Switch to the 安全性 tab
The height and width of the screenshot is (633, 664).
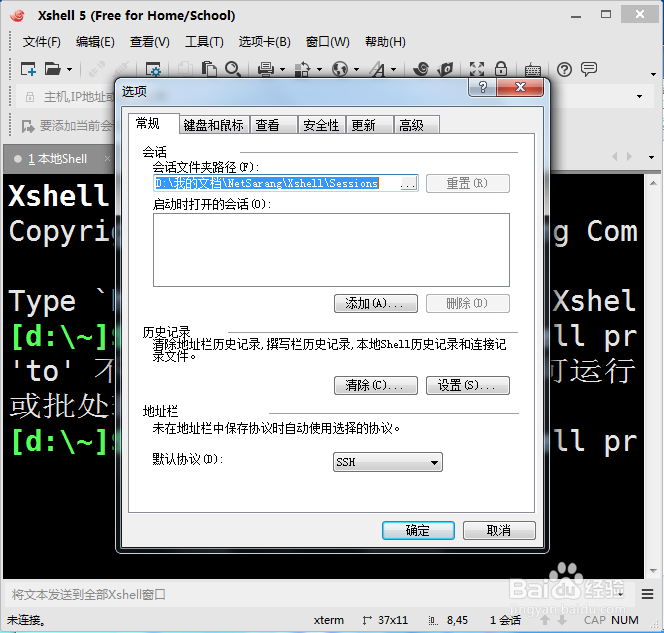point(321,125)
